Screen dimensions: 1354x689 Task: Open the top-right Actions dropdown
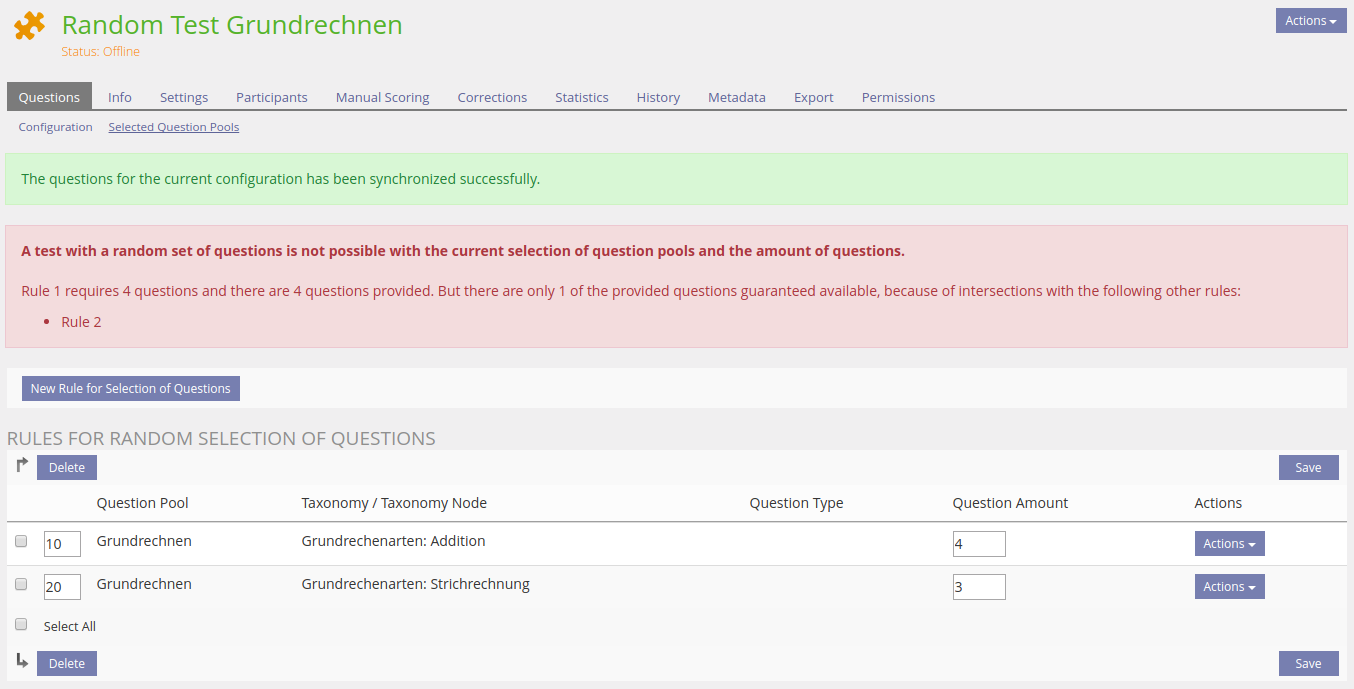[x=1310, y=21]
